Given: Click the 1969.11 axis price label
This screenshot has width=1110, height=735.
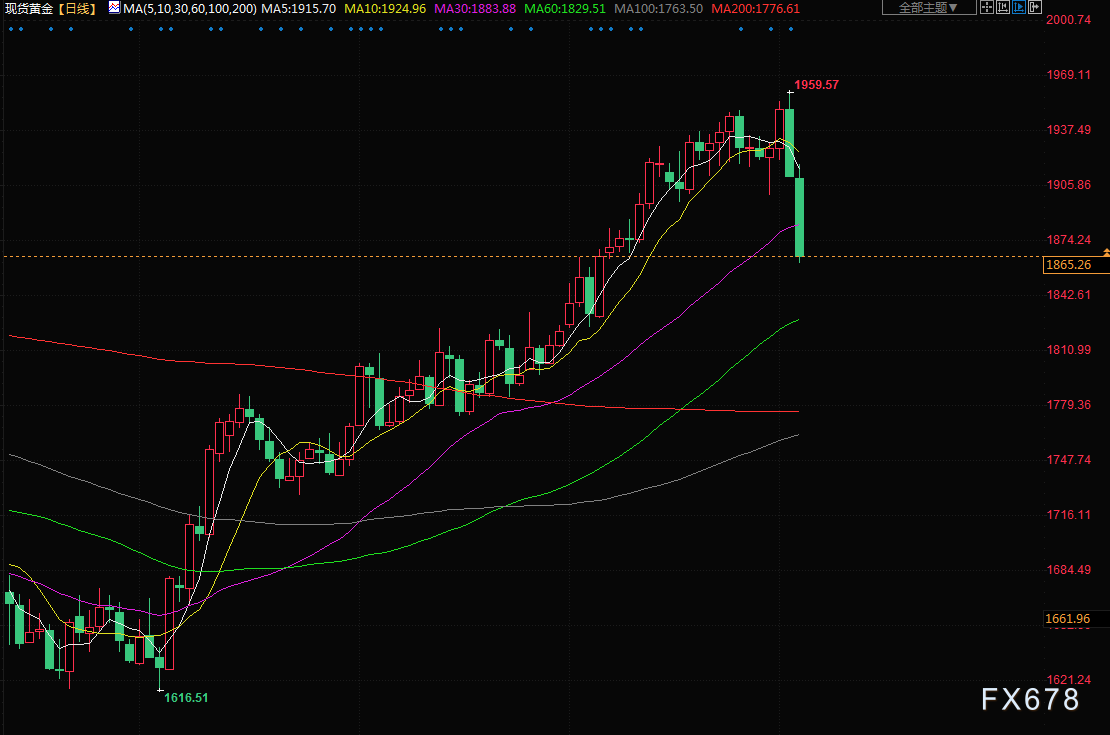Looking at the screenshot, I should coord(1068,75).
